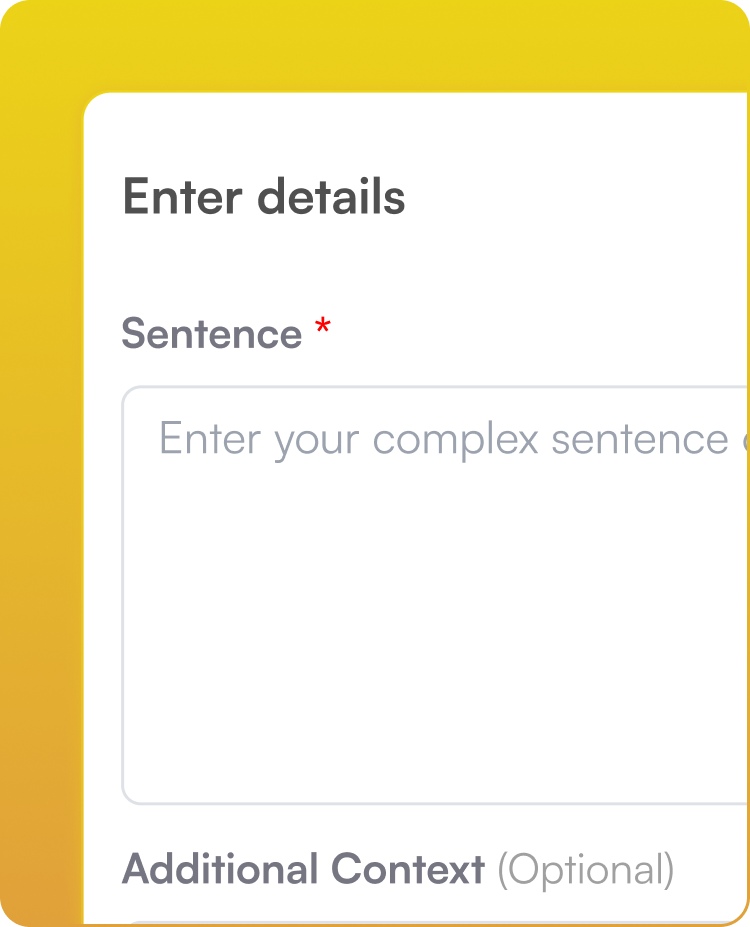Click just below the Enter details title
750x927 pixels.
pos(263,240)
